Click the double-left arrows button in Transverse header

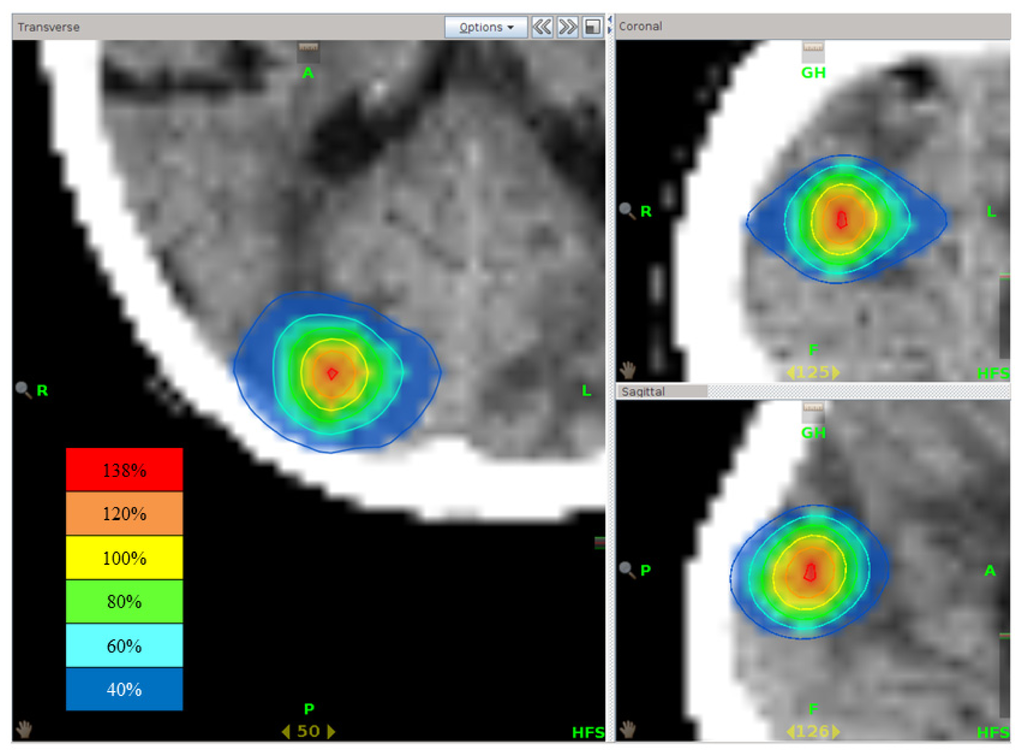tap(542, 27)
